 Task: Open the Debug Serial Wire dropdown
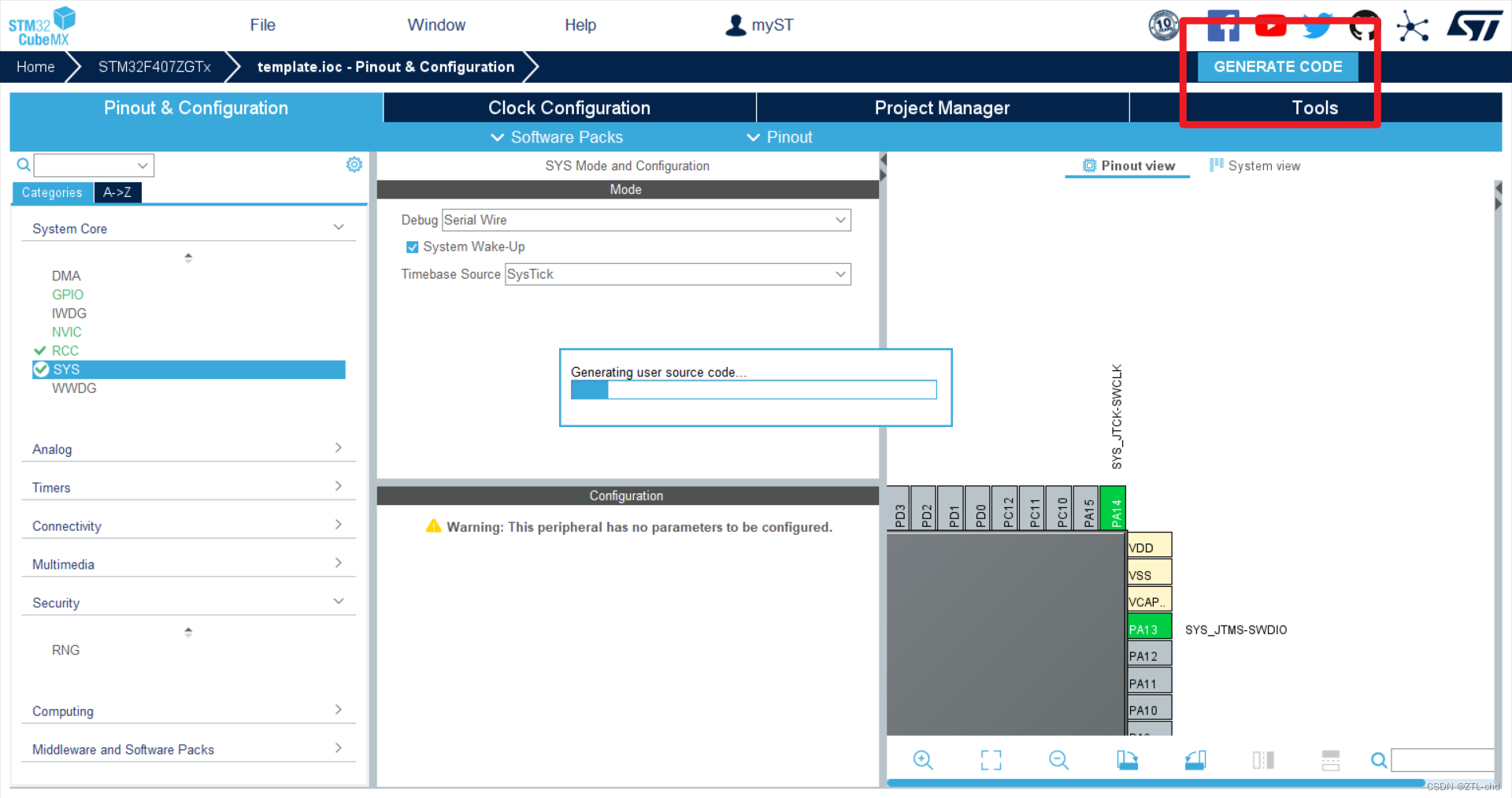(646, 220)
